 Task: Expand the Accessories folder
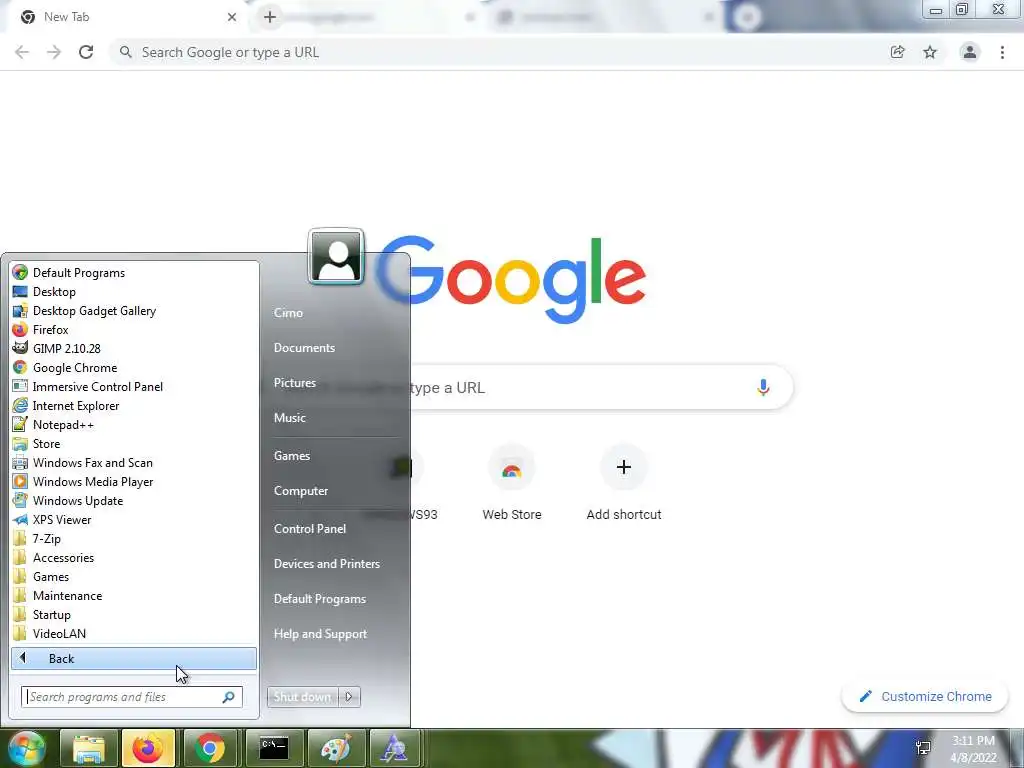(x=134, y=557)
